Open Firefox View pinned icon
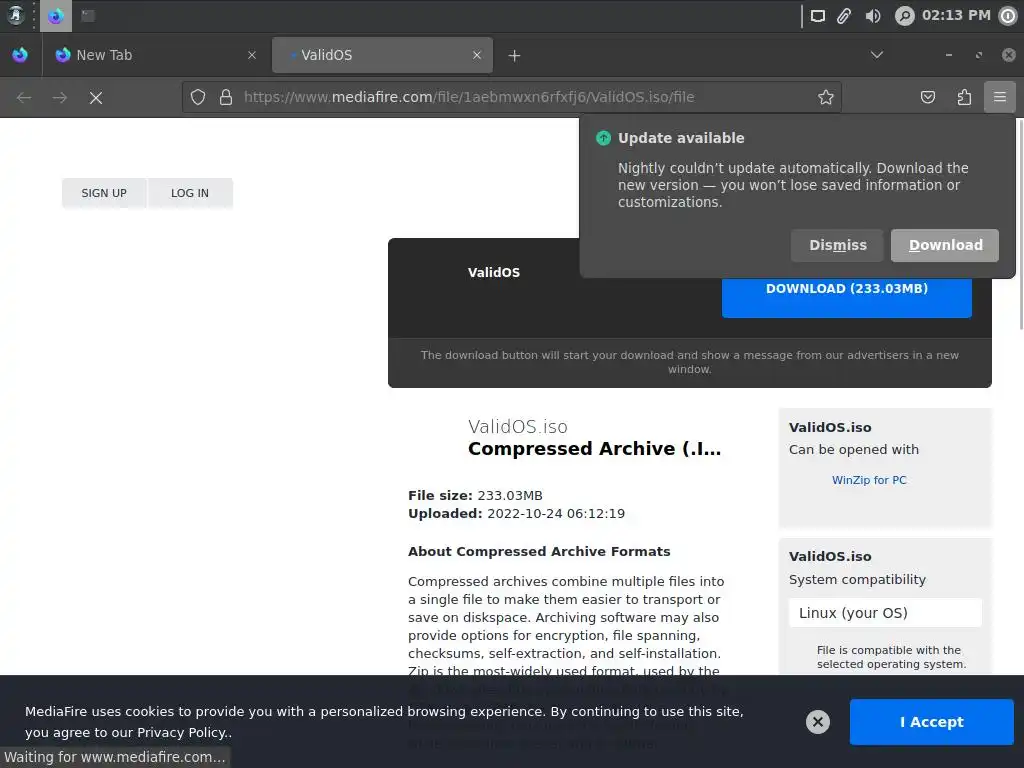This screenshot has height=768, width=1024. tap(20, 55)
